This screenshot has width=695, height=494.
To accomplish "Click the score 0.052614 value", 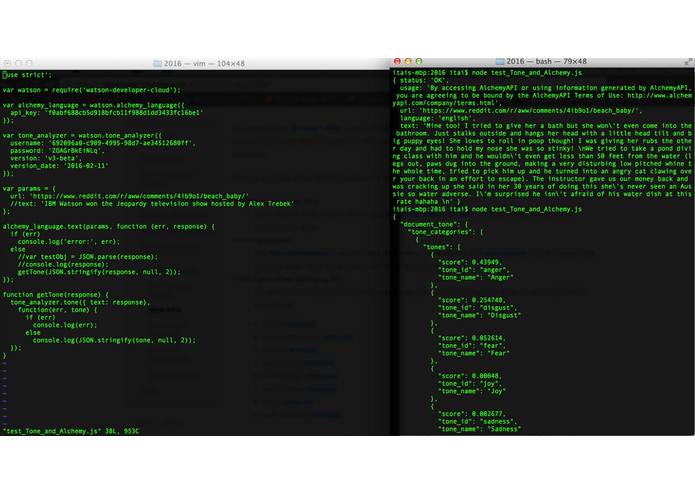I will [489, 338].
